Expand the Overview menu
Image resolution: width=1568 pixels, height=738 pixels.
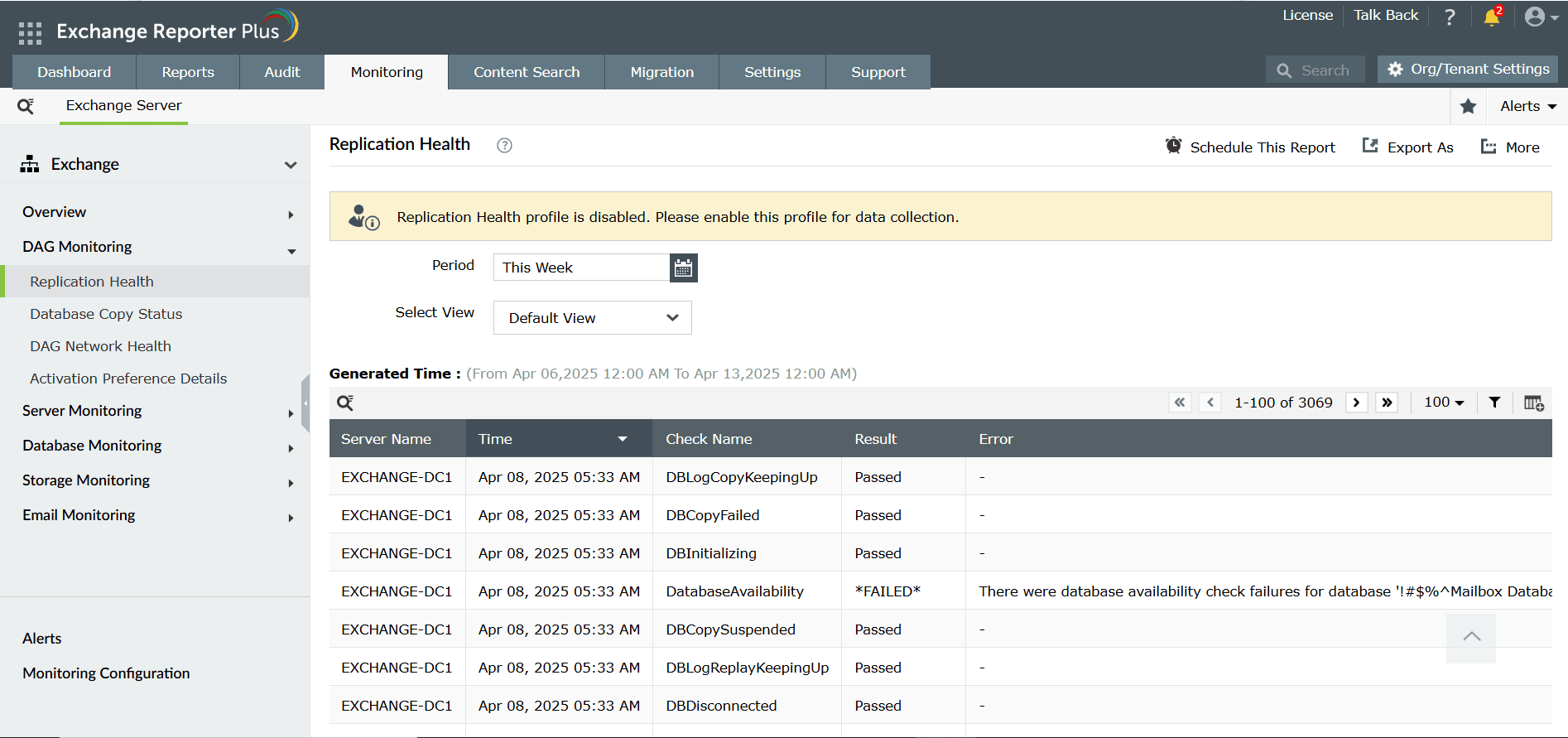291,215
